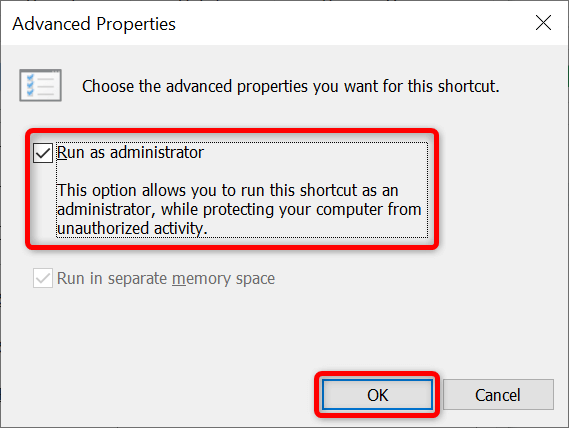Toggle the grayed Run in separate memory space checkbox
Image resolution: width=569 pixels, height=428 pixels.
pyautogui.click(x=43, y=278)
